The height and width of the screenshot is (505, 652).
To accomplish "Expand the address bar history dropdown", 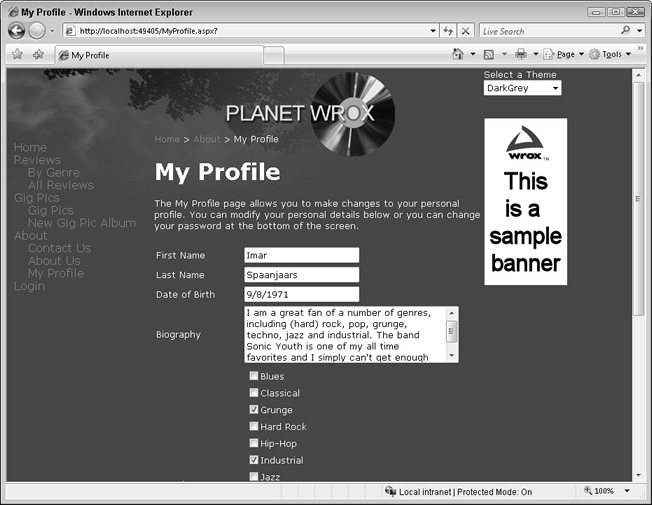I will 432,31.
